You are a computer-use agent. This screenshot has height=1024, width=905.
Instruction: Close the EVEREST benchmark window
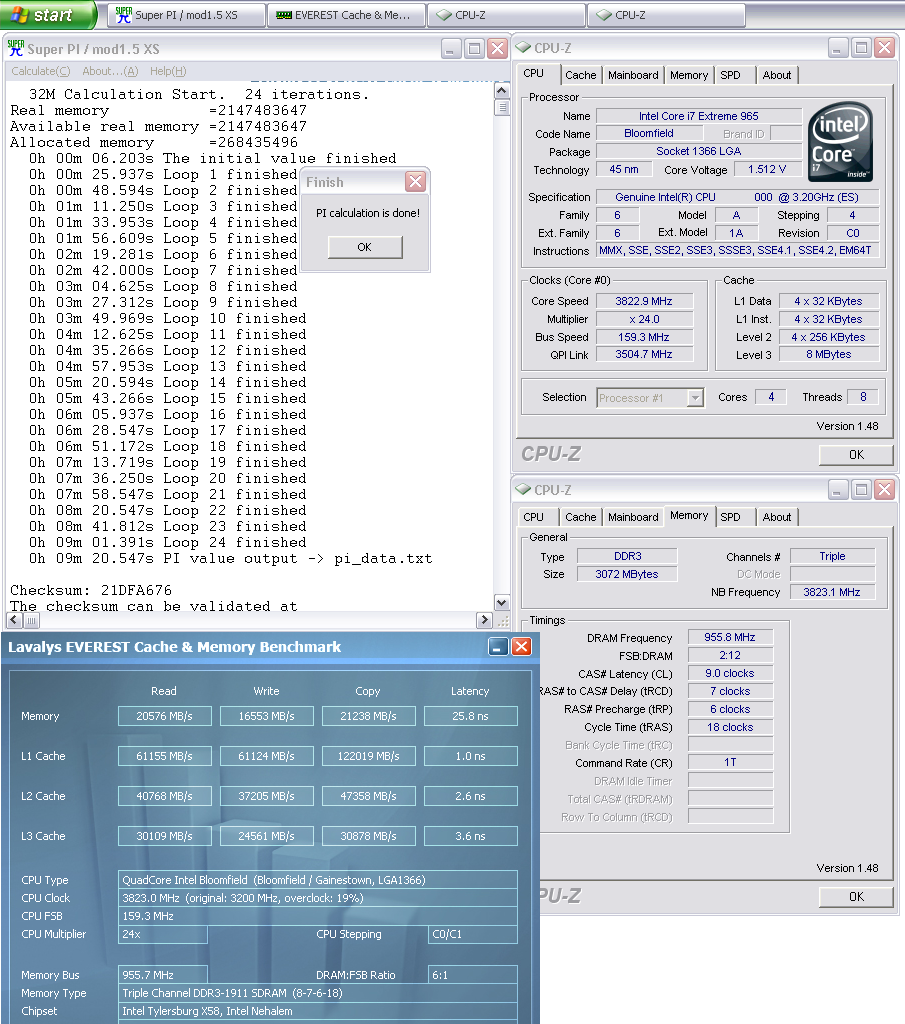(521, 647)
